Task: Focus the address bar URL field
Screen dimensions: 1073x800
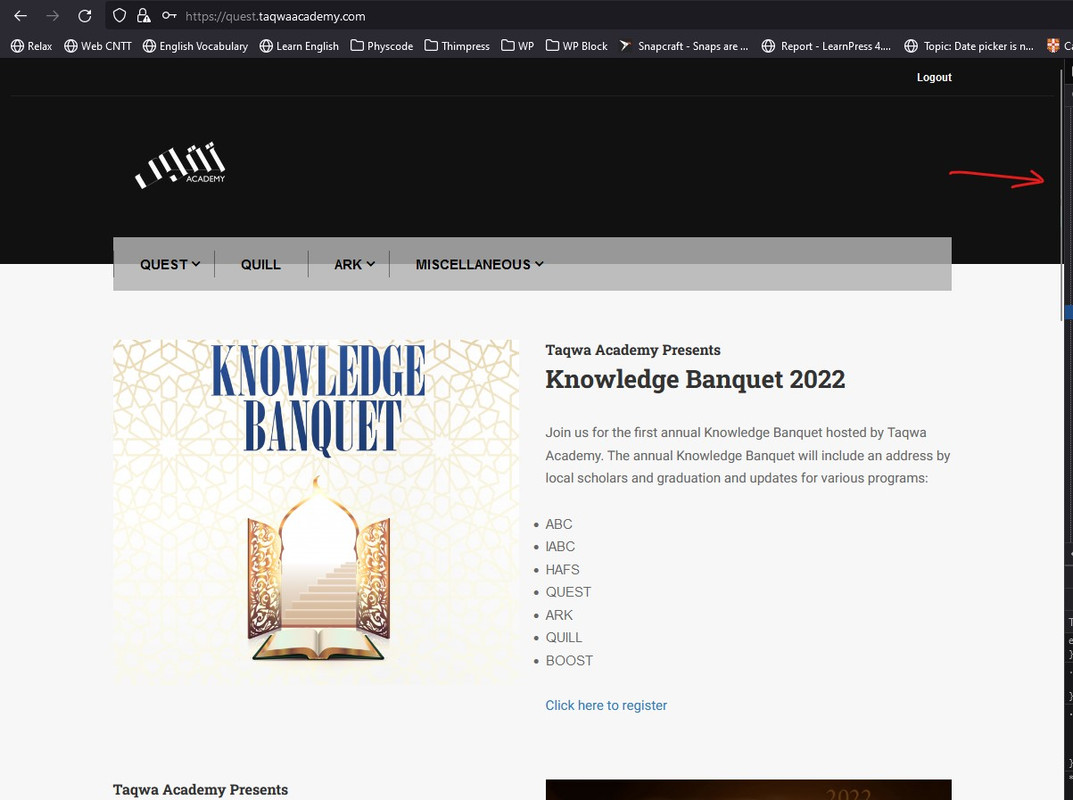Action: coord(275,16)
